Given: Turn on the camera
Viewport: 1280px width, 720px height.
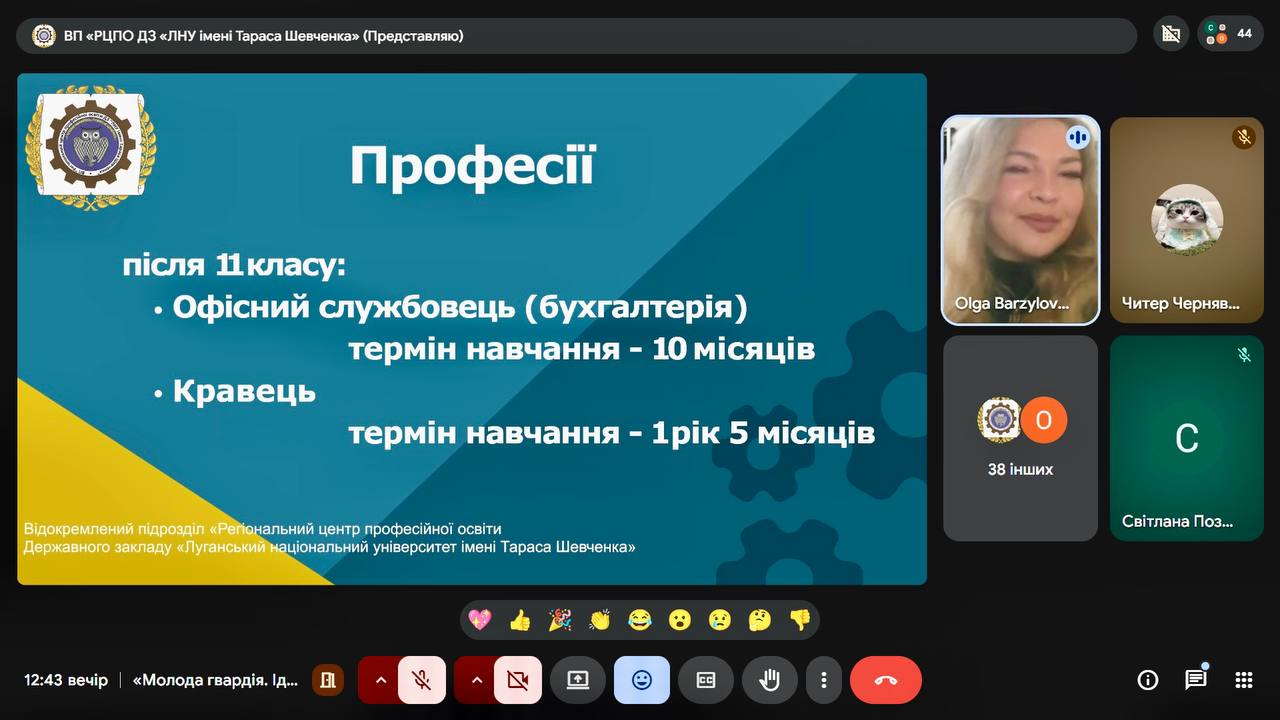Looking at the screenshot, I should pyautogui.click(x=517, y=680).
